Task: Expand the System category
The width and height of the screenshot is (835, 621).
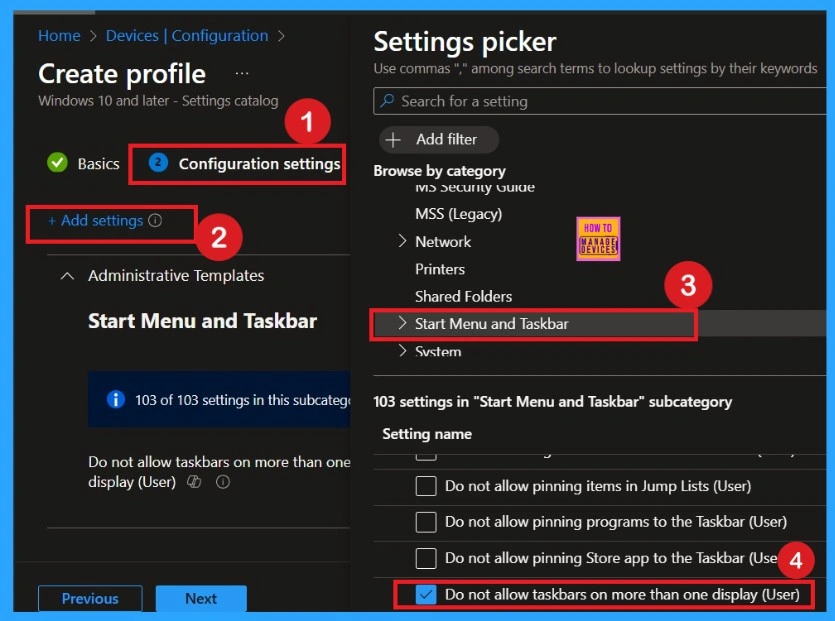Action: pyautogui.click(x=403, y=352)
